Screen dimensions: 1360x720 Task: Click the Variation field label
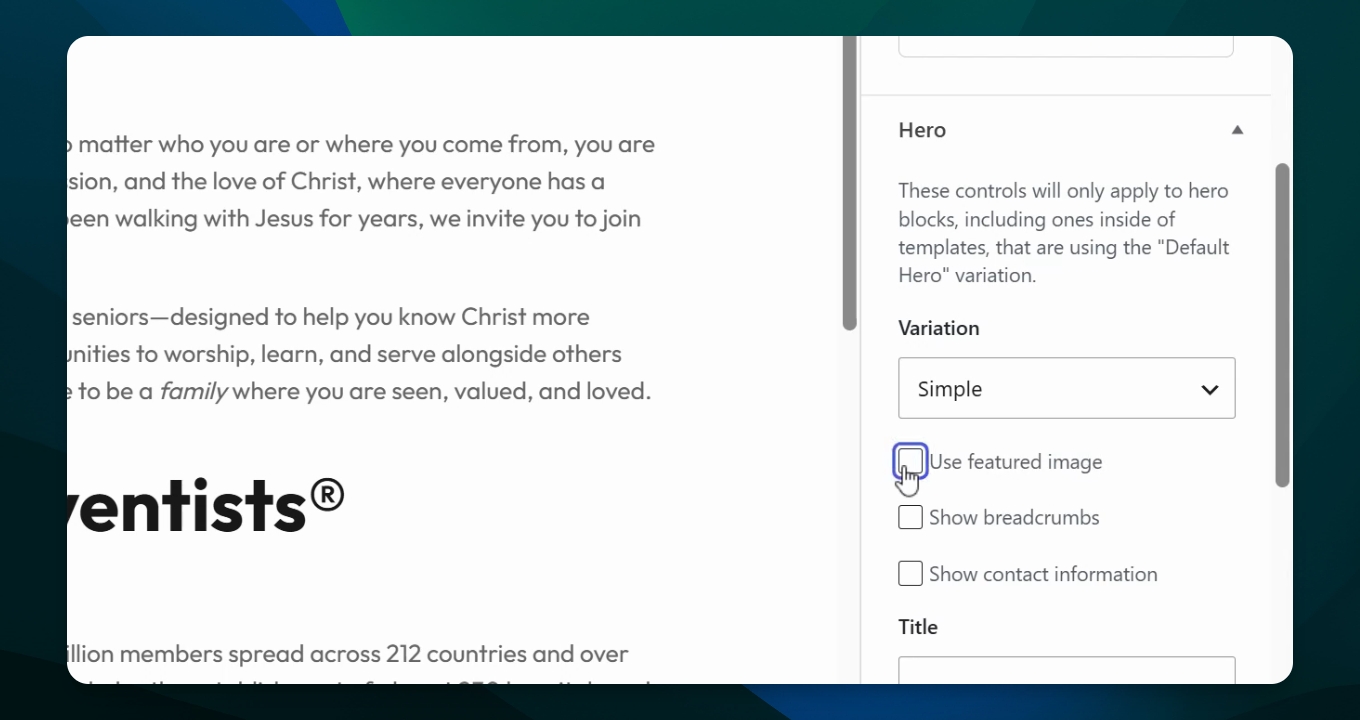[939, 328]
